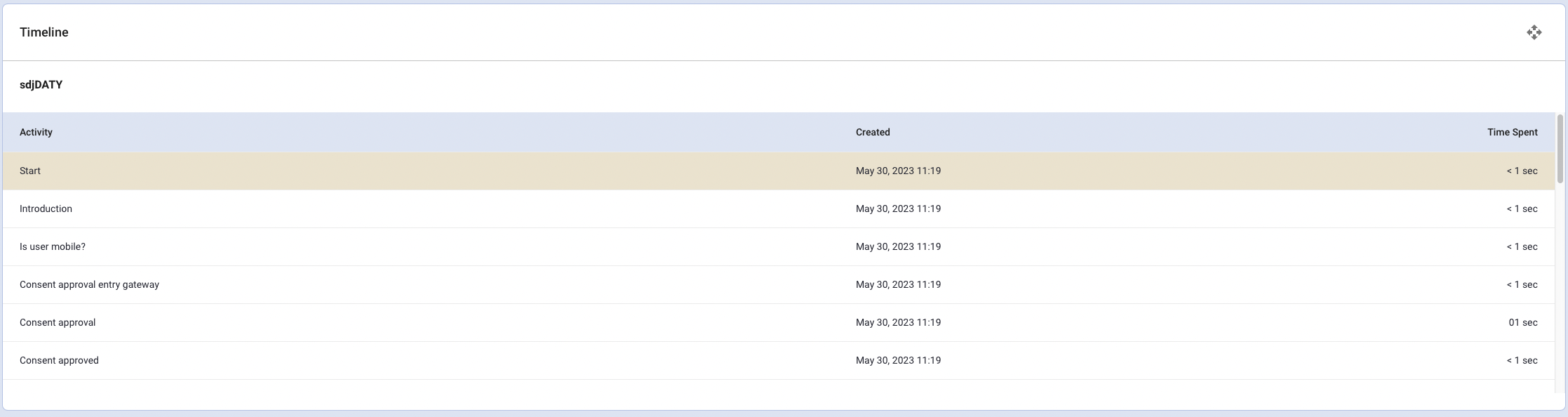Click Consent approval's '01 sec' time
The width and height of the screenshot is (1568, 417).
tap(1522, 322)
